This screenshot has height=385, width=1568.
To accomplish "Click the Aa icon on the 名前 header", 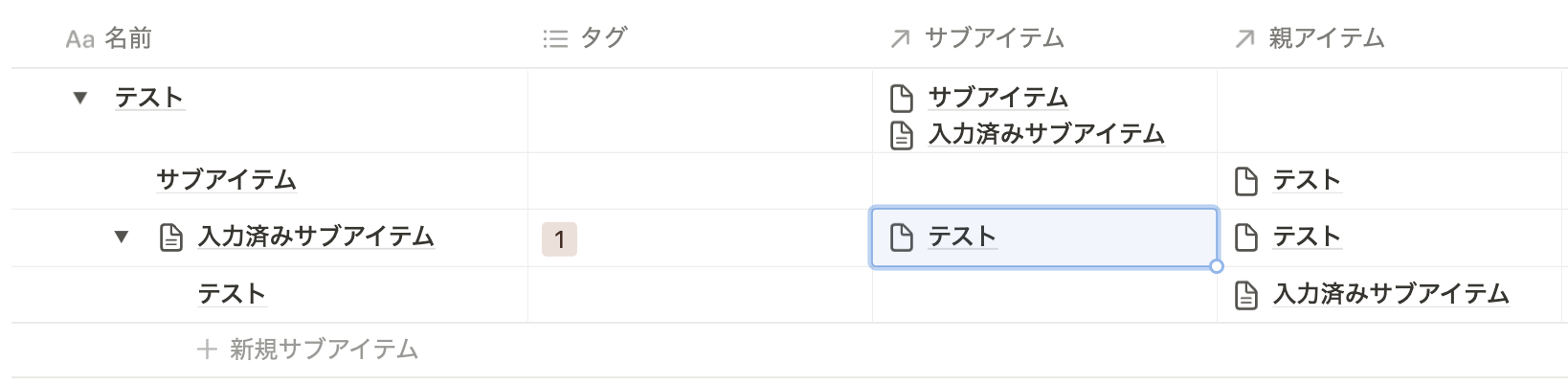I will point(80,39).
